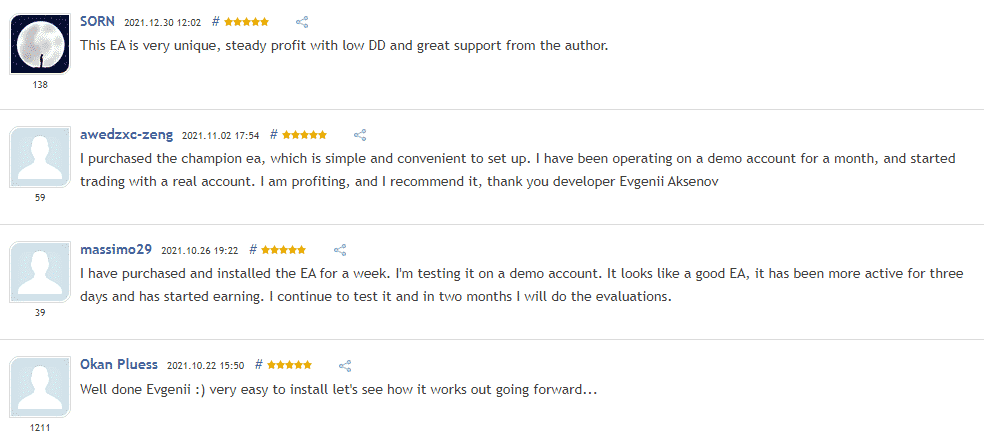This screenshot has height=442, width=984.
Task: Click the # permalink on SORN's review
Action: tap(215, 21)
